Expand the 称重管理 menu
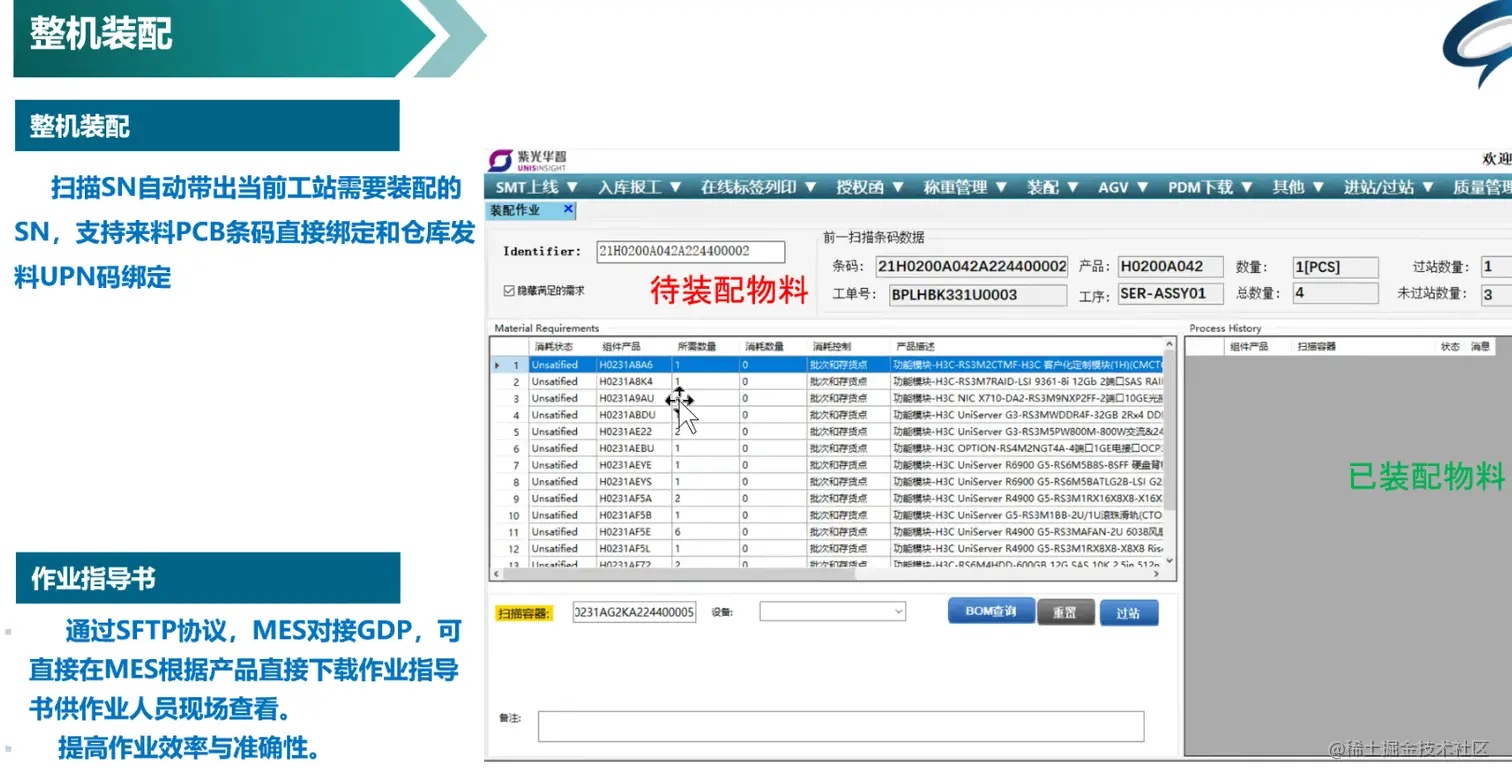The width and height of the screenshot is (1512, 782). pos(965,187)
